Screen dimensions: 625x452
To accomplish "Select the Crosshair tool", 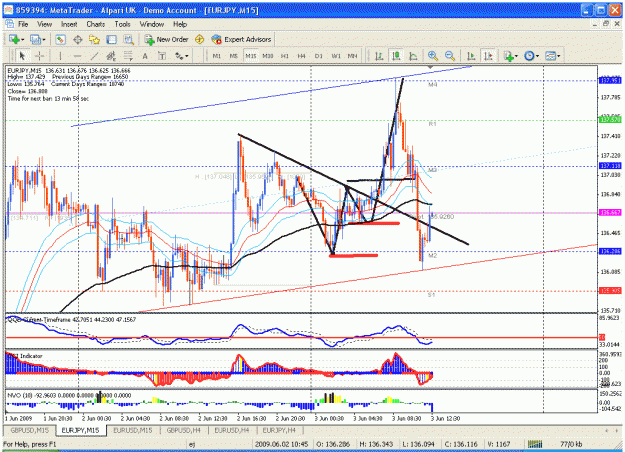I will [x=39, y=56].
